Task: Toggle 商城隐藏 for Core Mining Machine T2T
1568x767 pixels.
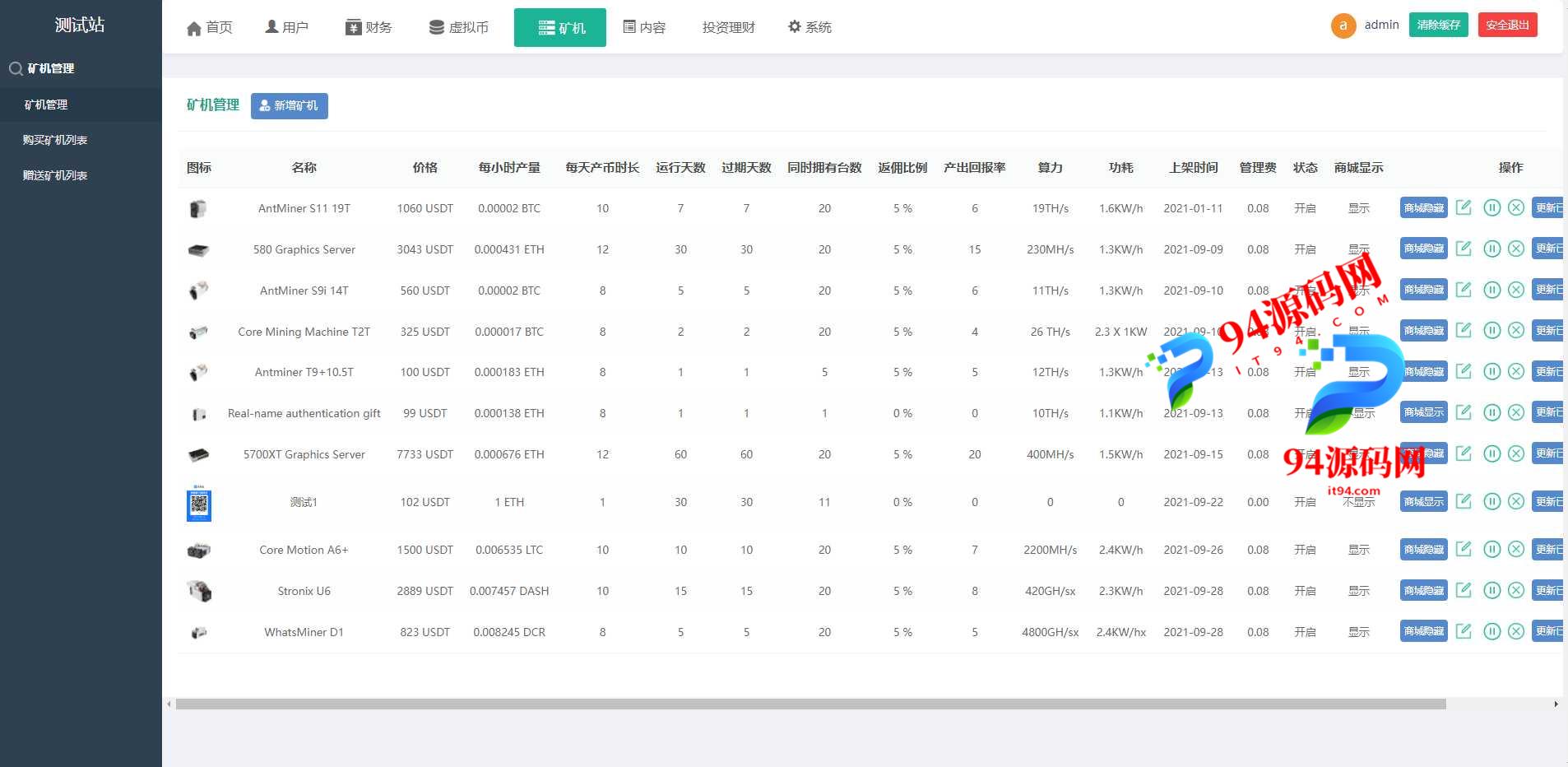Action: [x=1423, y=330]
